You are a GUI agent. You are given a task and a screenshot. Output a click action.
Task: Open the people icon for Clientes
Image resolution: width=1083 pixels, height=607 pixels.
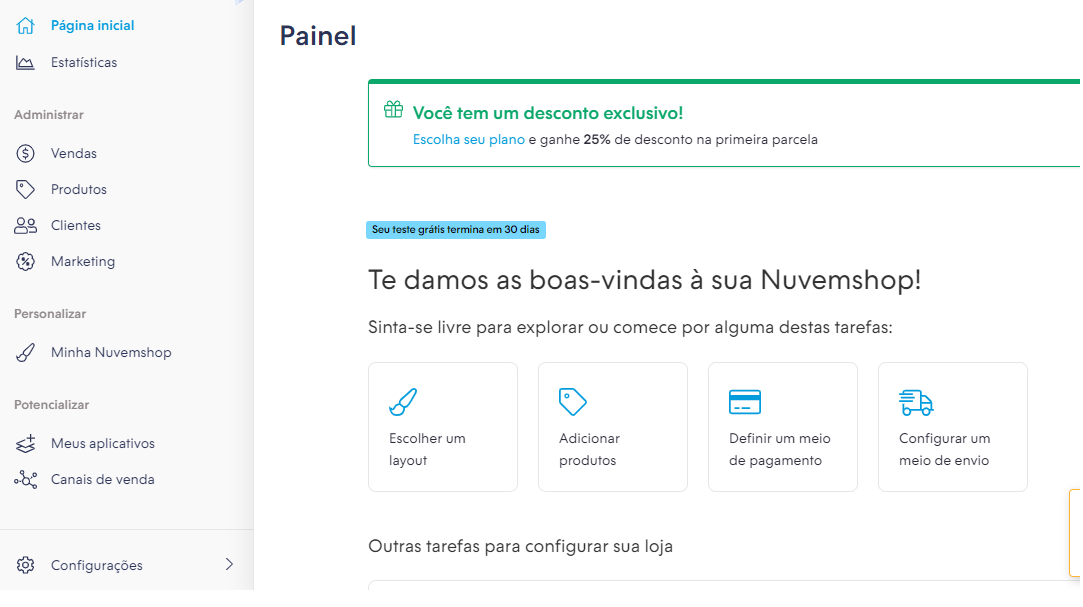[x=26, y=225]
